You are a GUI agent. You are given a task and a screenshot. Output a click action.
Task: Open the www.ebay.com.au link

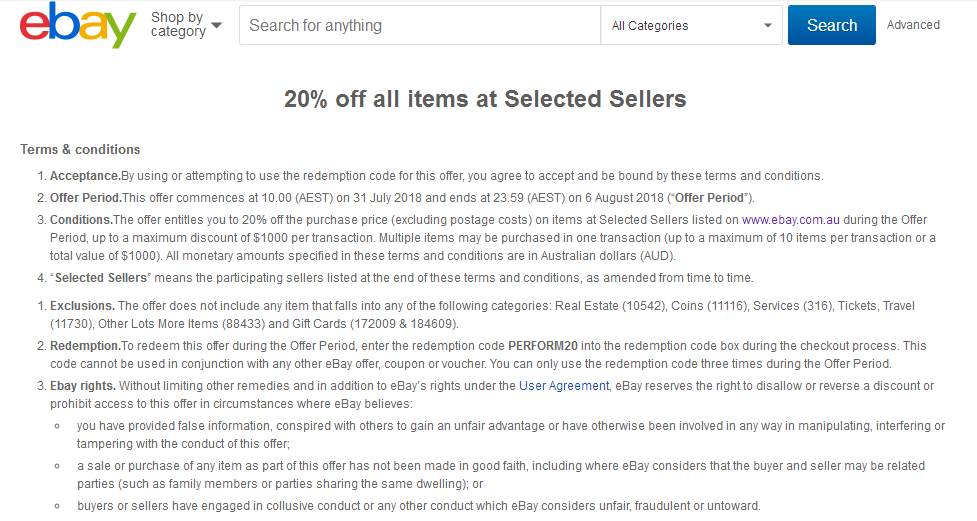[791, 220]
